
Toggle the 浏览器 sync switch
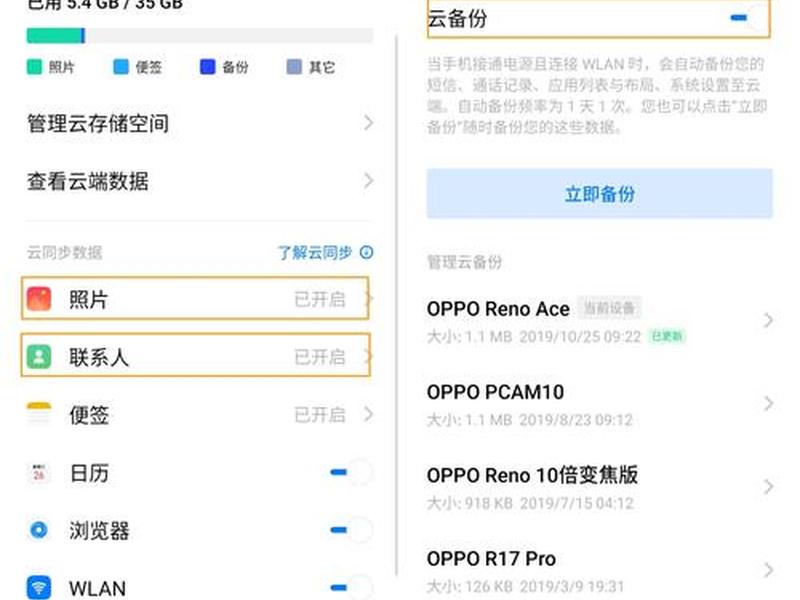(x=352, y=530)
